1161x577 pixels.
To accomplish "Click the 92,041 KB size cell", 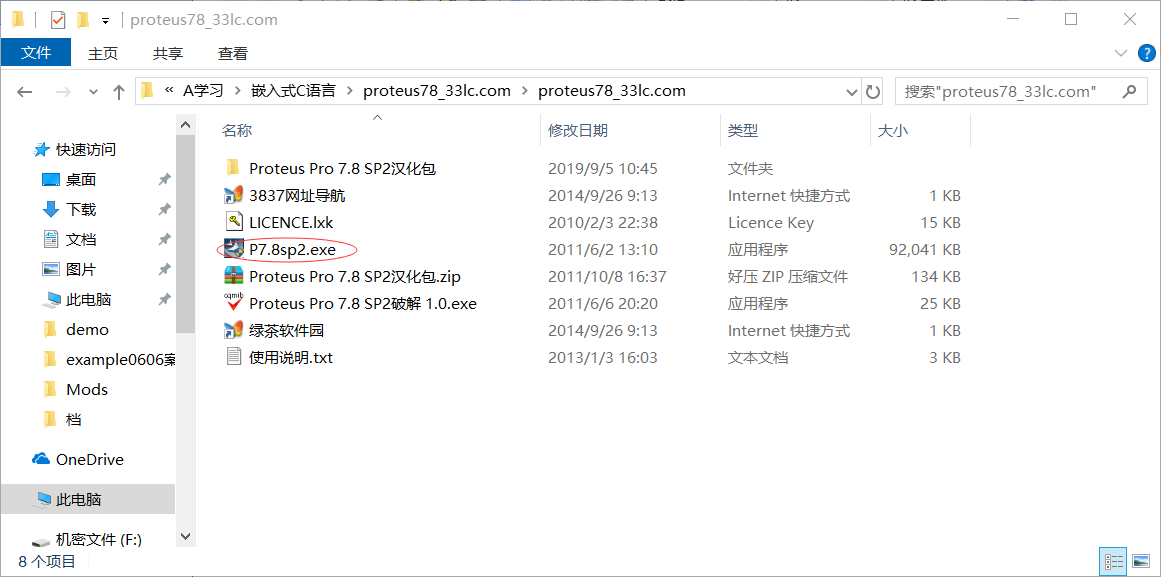I will 924,250.
